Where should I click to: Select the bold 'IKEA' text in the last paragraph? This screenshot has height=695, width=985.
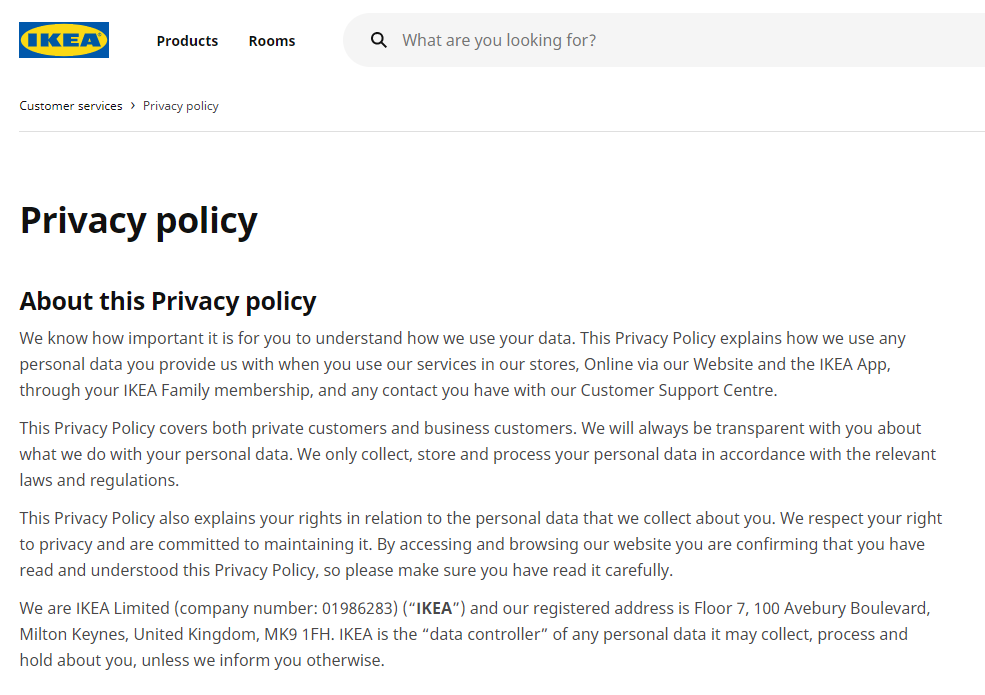tap(435, 607)
